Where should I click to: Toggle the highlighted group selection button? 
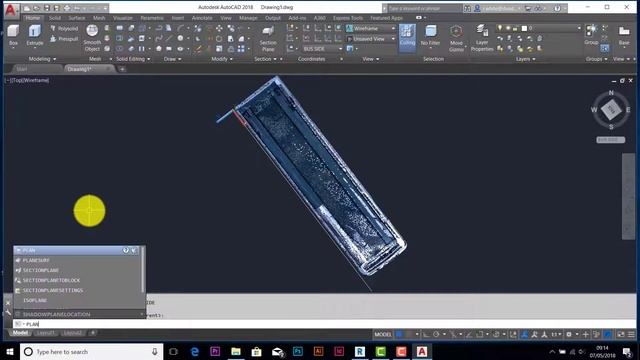(604, 48)
